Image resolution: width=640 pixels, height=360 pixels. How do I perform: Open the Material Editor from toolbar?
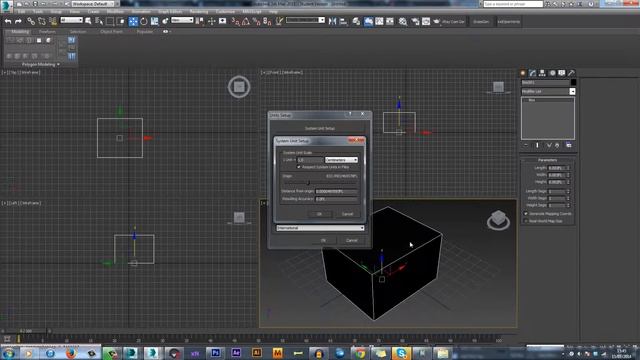(403, 21)
